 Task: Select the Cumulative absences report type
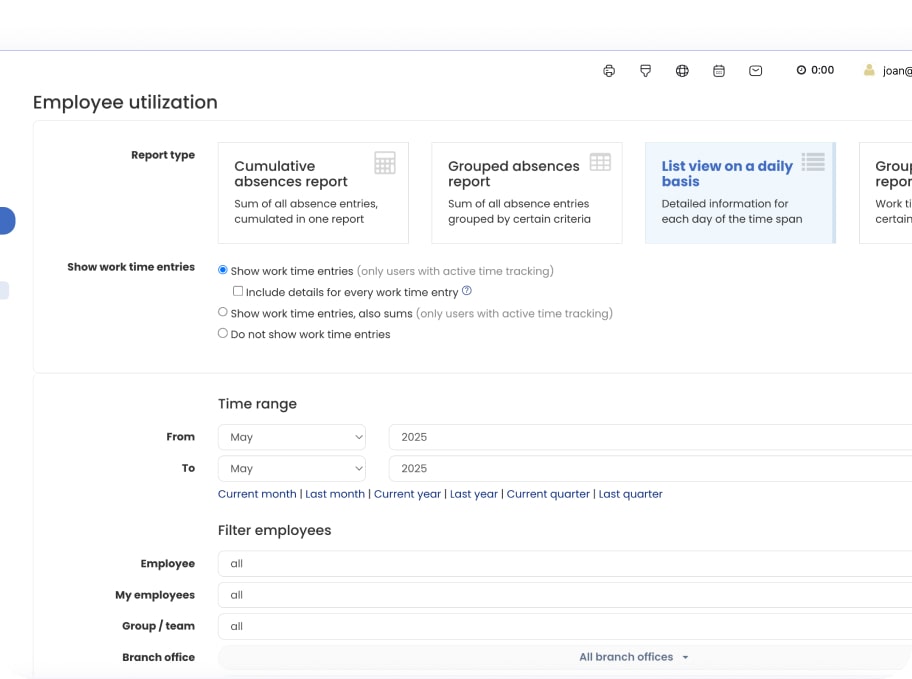click(x=313, y=192)
